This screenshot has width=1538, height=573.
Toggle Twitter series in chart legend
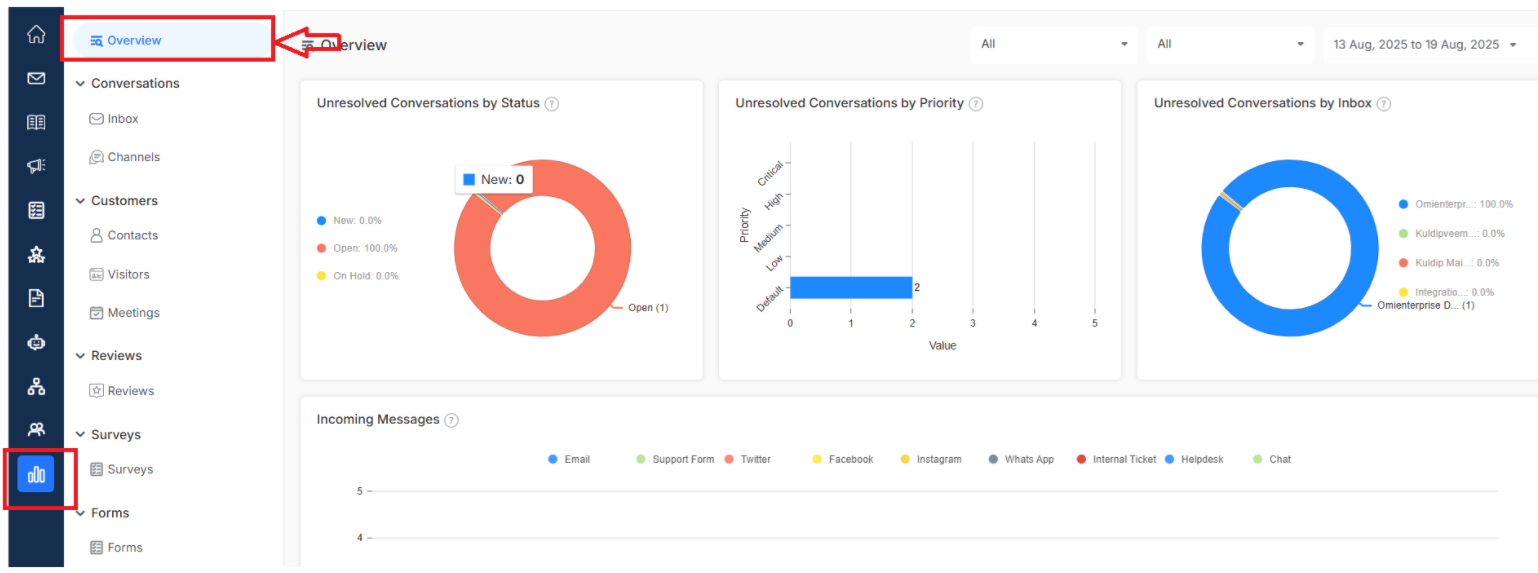click(747, 459)
